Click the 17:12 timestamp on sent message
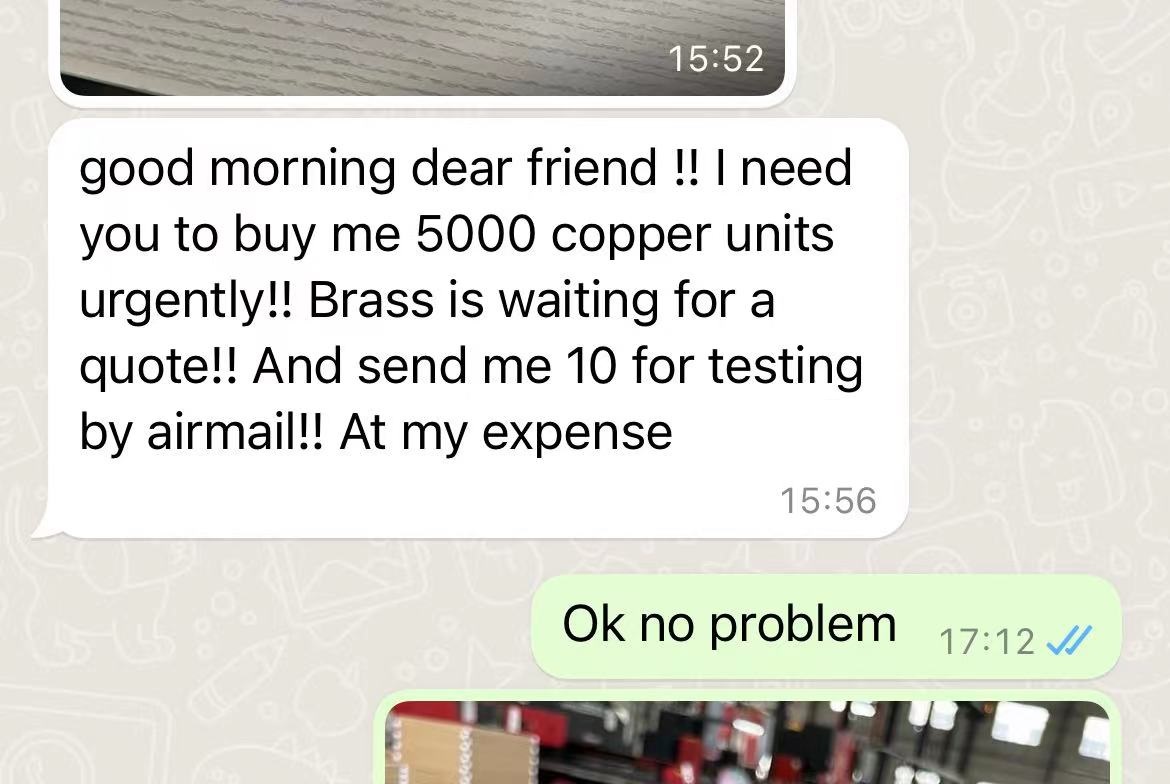 pyautogui.click(x=986, y=642)
